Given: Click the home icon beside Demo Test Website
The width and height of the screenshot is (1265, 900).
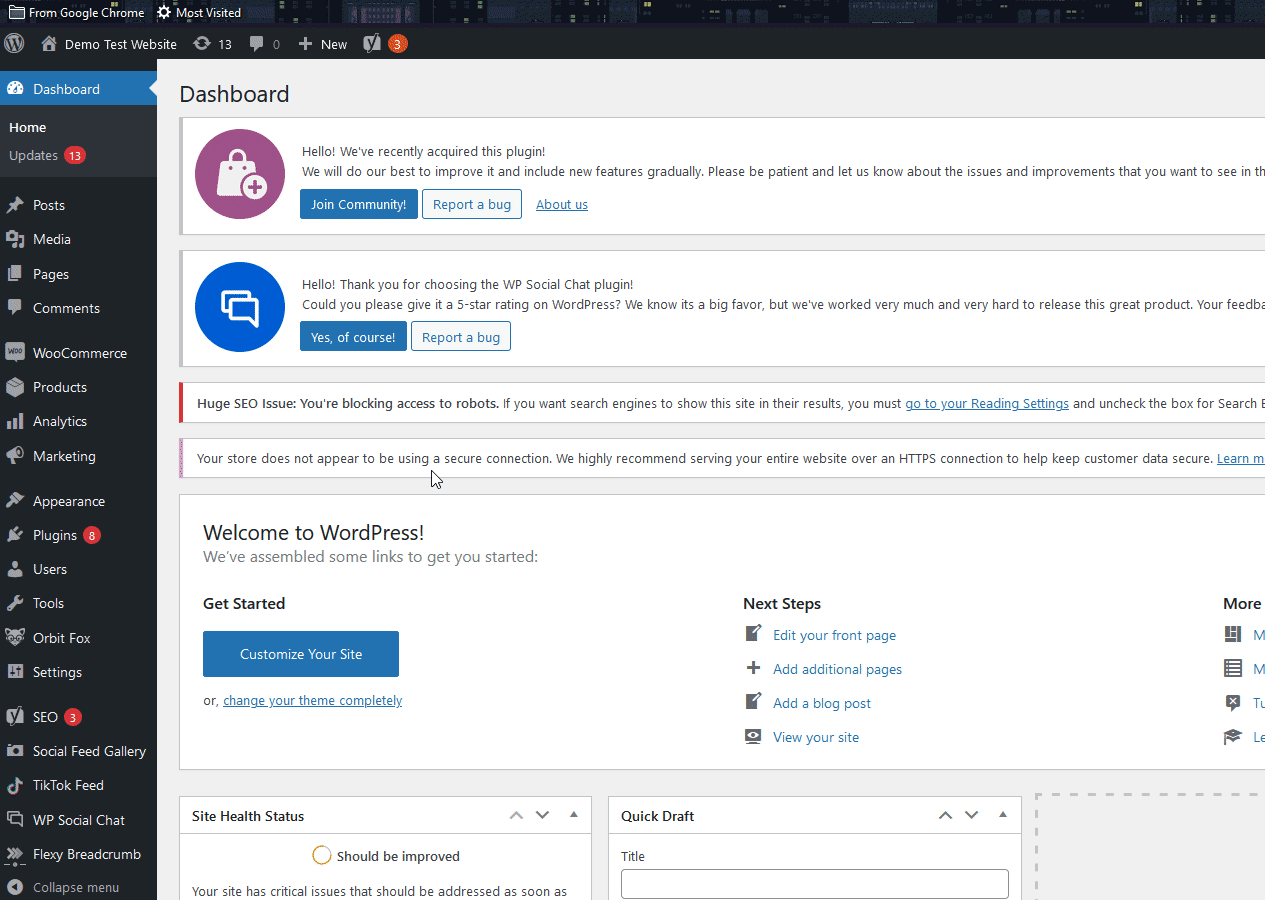Looking at the screenshot, I should tap(49, 44).
